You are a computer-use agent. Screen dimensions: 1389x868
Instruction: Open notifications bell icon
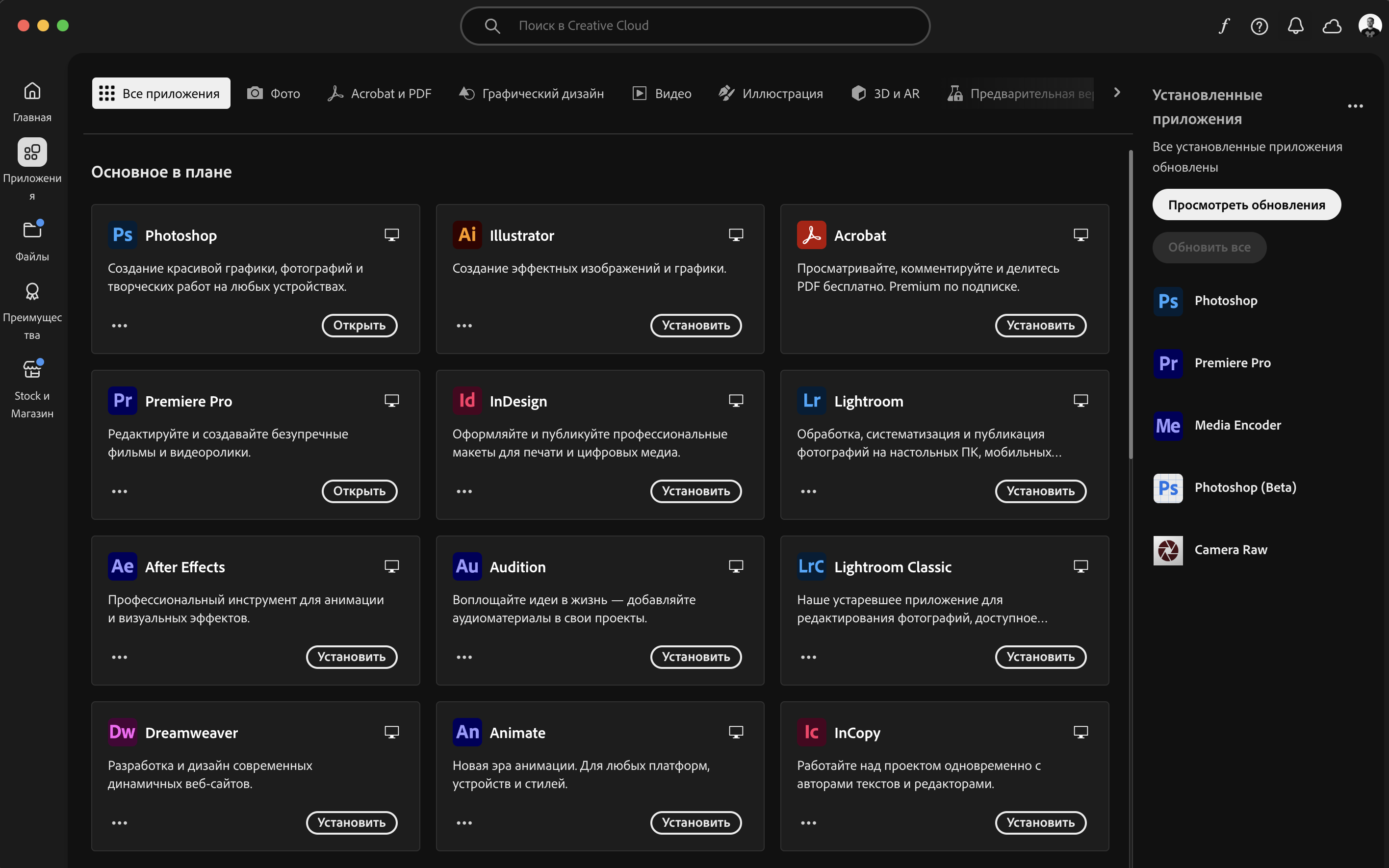pyautogui.click(x=1295, y=26)
